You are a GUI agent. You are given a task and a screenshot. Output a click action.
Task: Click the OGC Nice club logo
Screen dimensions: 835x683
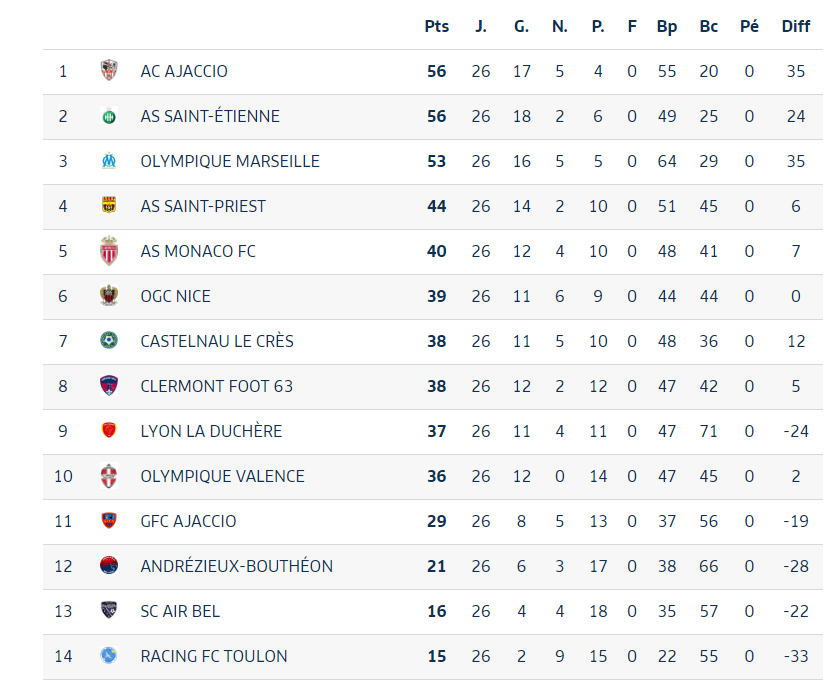(109, 296)
